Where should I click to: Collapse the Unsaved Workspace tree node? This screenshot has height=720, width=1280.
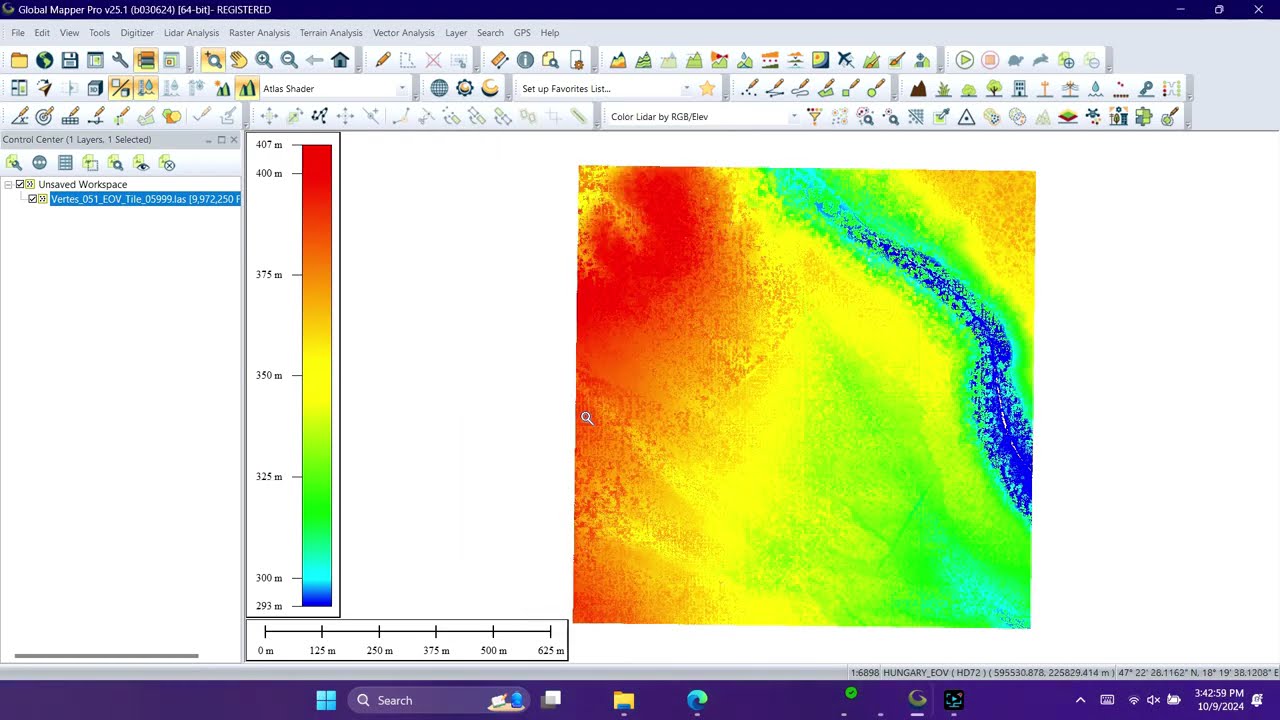click(8, 184)
